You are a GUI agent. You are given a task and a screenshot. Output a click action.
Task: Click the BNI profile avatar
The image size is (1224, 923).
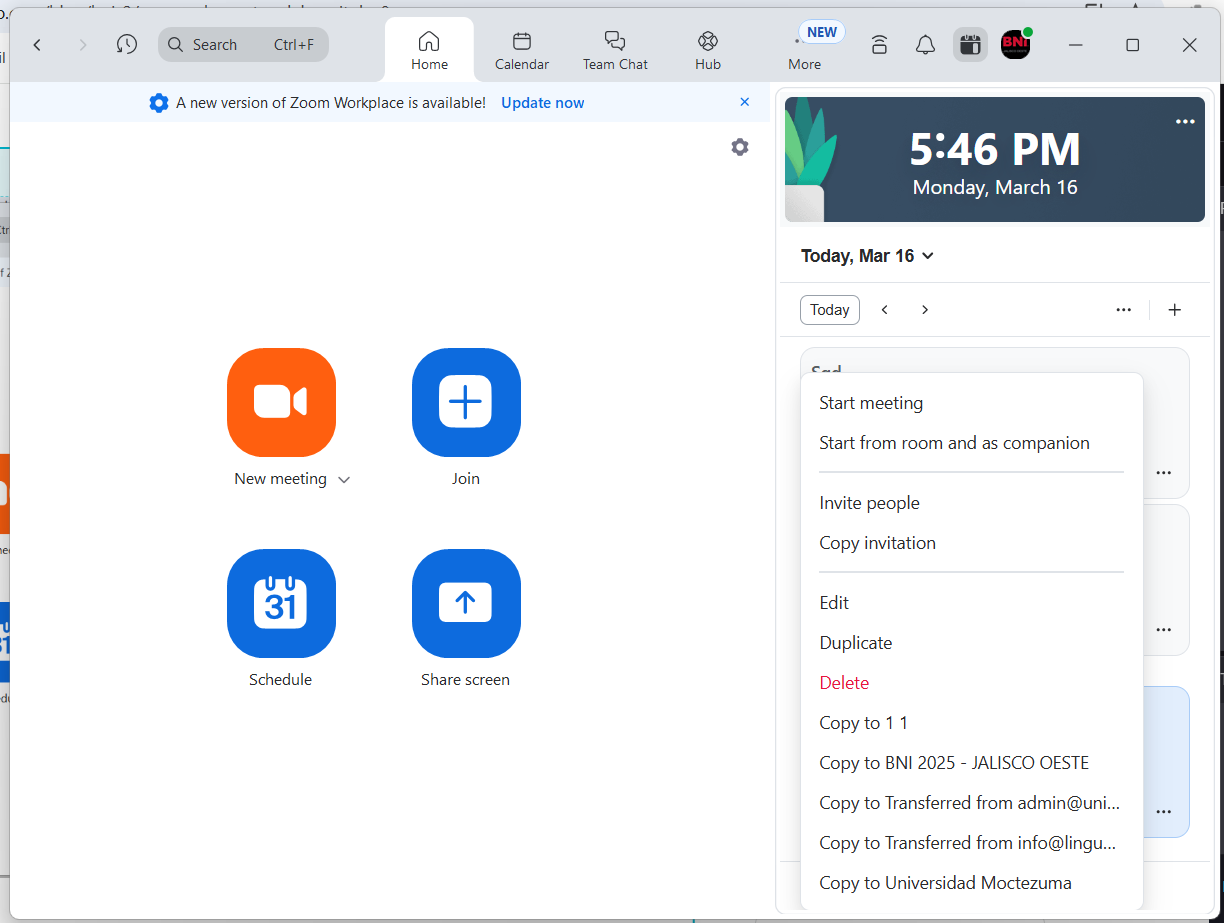[x=1015, y=45]
